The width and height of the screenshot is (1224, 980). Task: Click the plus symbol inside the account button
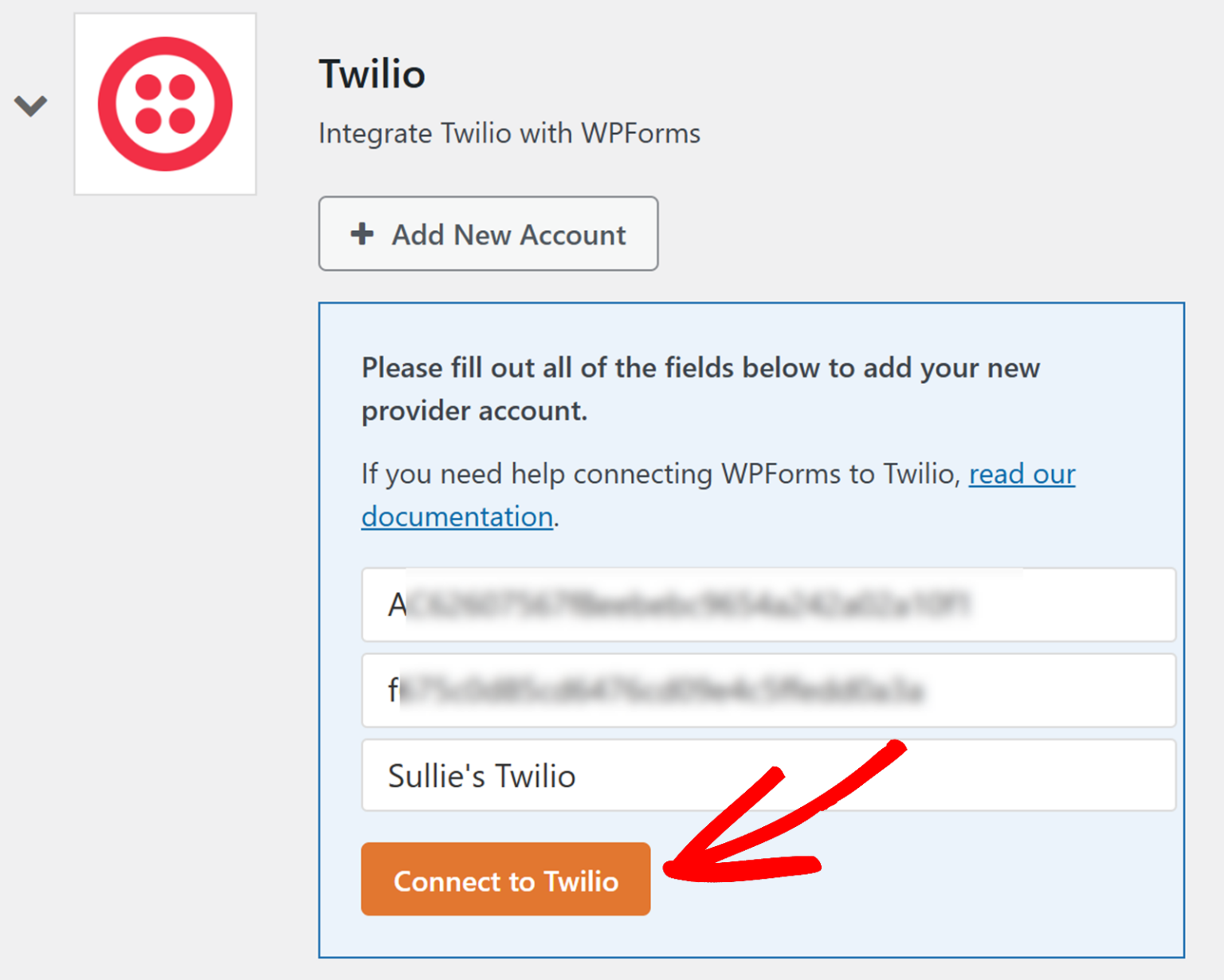click(361, 233)
